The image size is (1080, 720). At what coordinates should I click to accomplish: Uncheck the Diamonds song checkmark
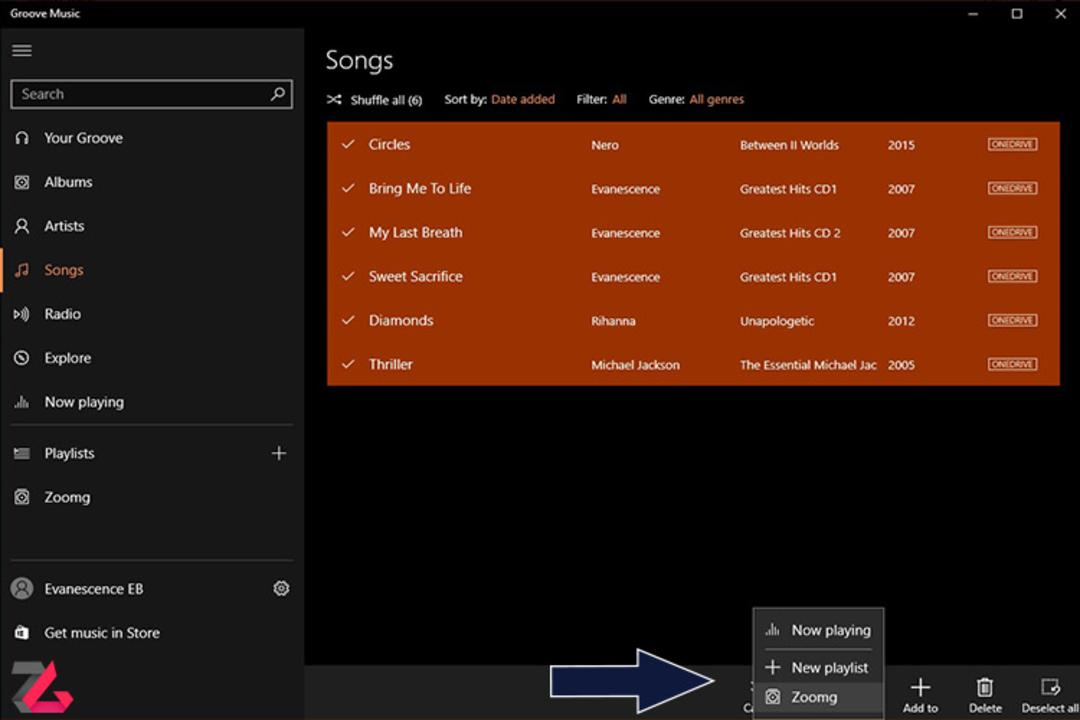point(349,320)
